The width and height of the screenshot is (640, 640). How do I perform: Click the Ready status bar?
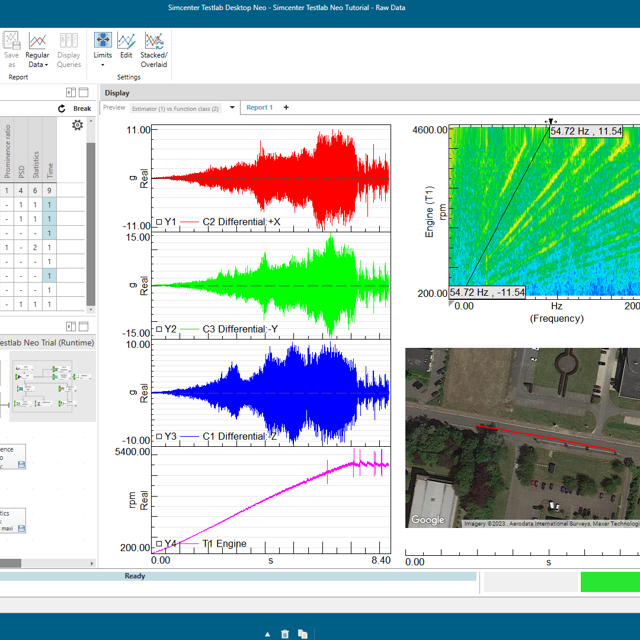238,576
